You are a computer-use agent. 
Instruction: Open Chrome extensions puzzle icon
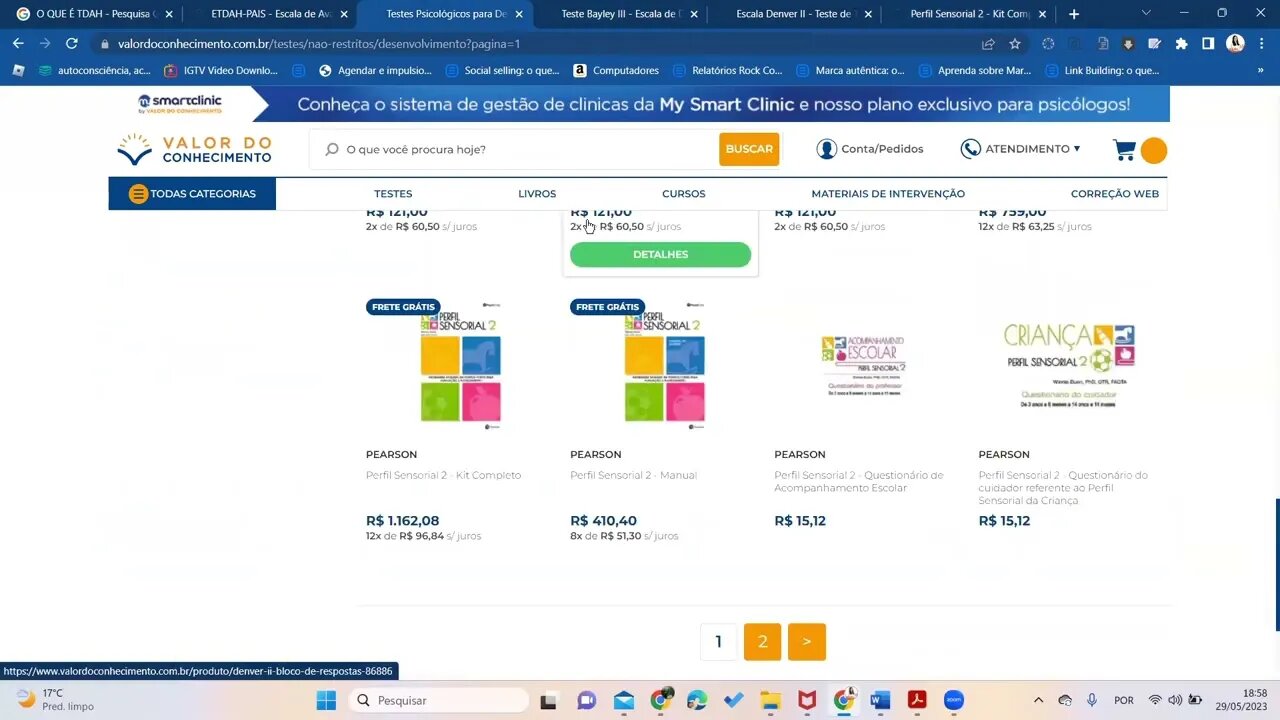coord(1181,44)
